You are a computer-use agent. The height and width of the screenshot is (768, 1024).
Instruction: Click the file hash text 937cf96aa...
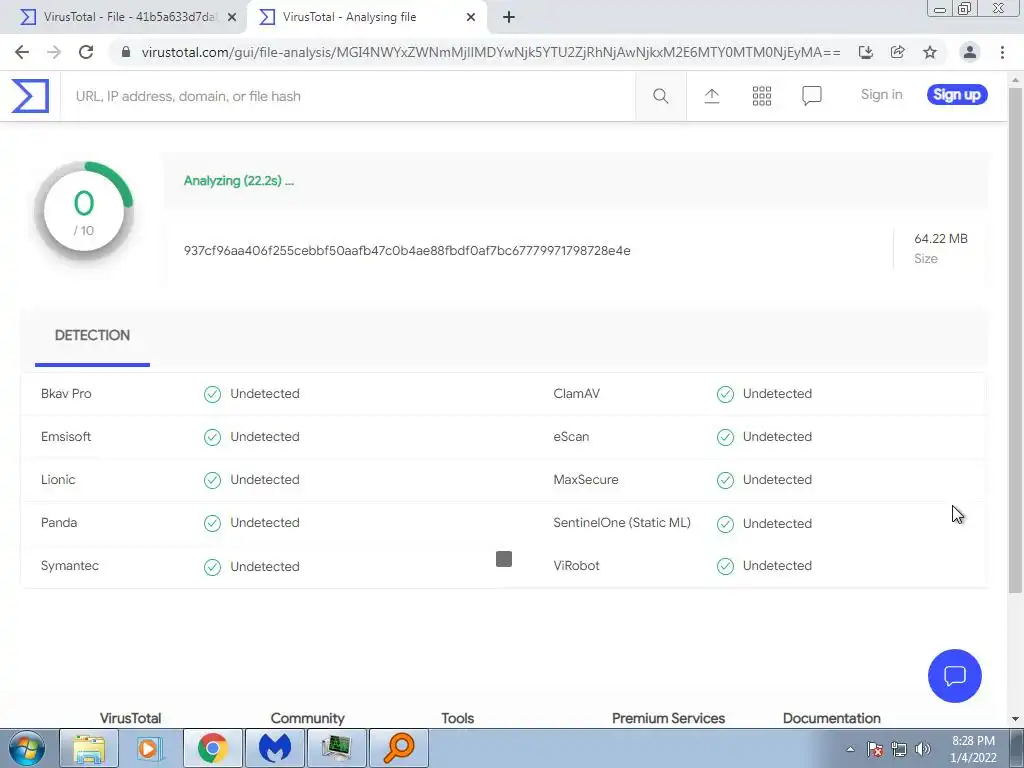point(407,251)
